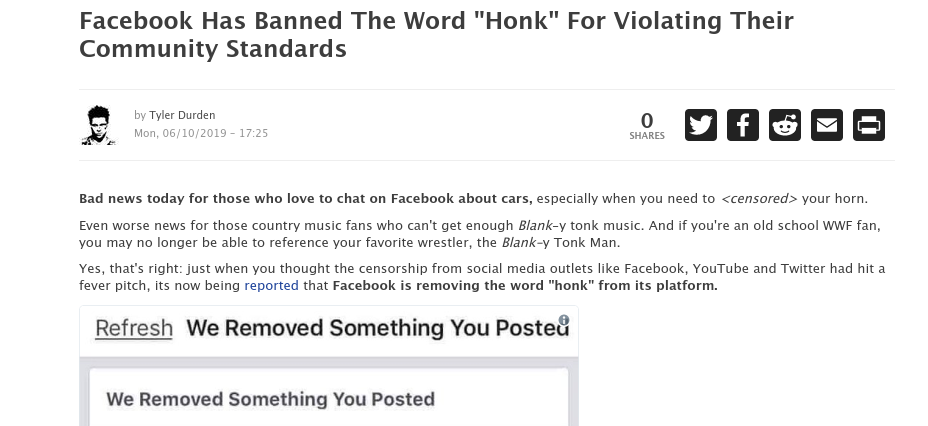The image size is (928, 426).
Task: Click the italic censored word in first paragraph
Action: coord(759,199)
